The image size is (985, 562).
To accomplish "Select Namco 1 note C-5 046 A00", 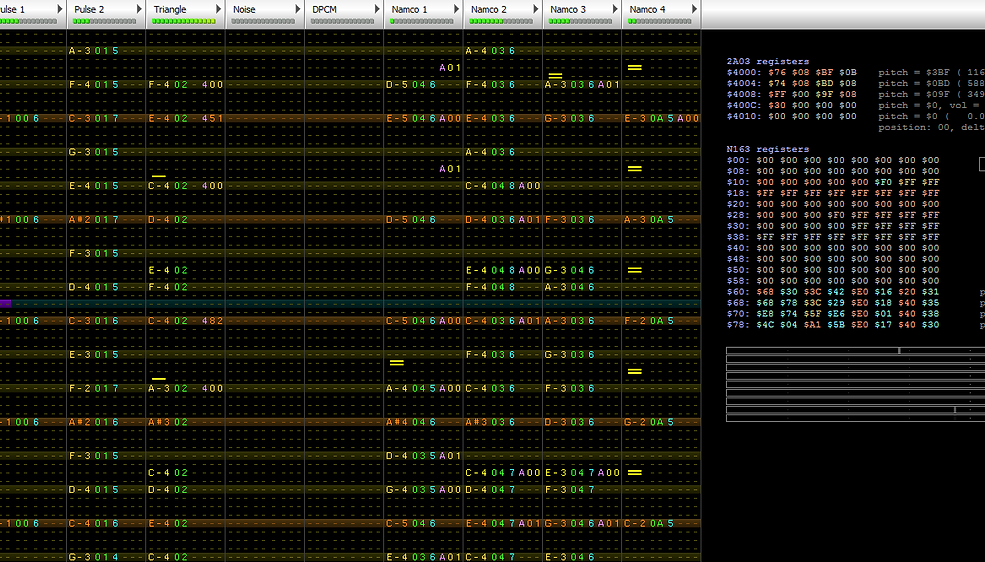I will 423,321.
